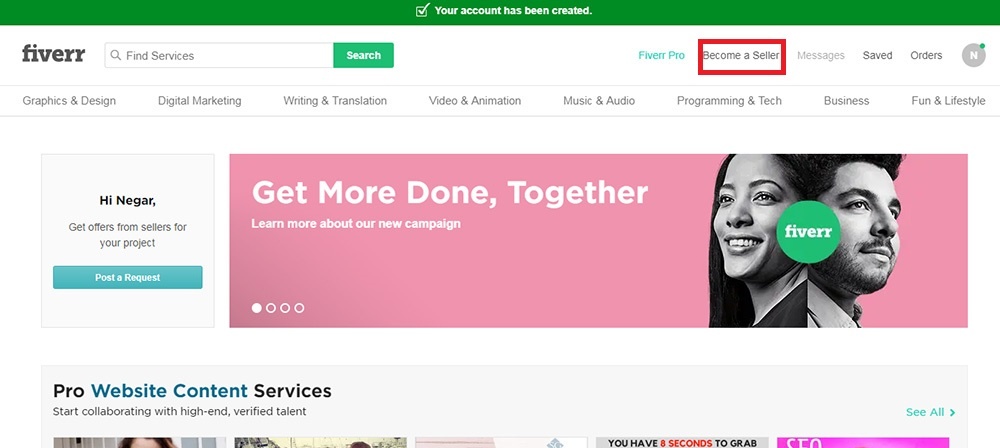Viewport: 1000px width, 448px height.
Task: Click the magnifier icon in search box
Action: (115, 56)
